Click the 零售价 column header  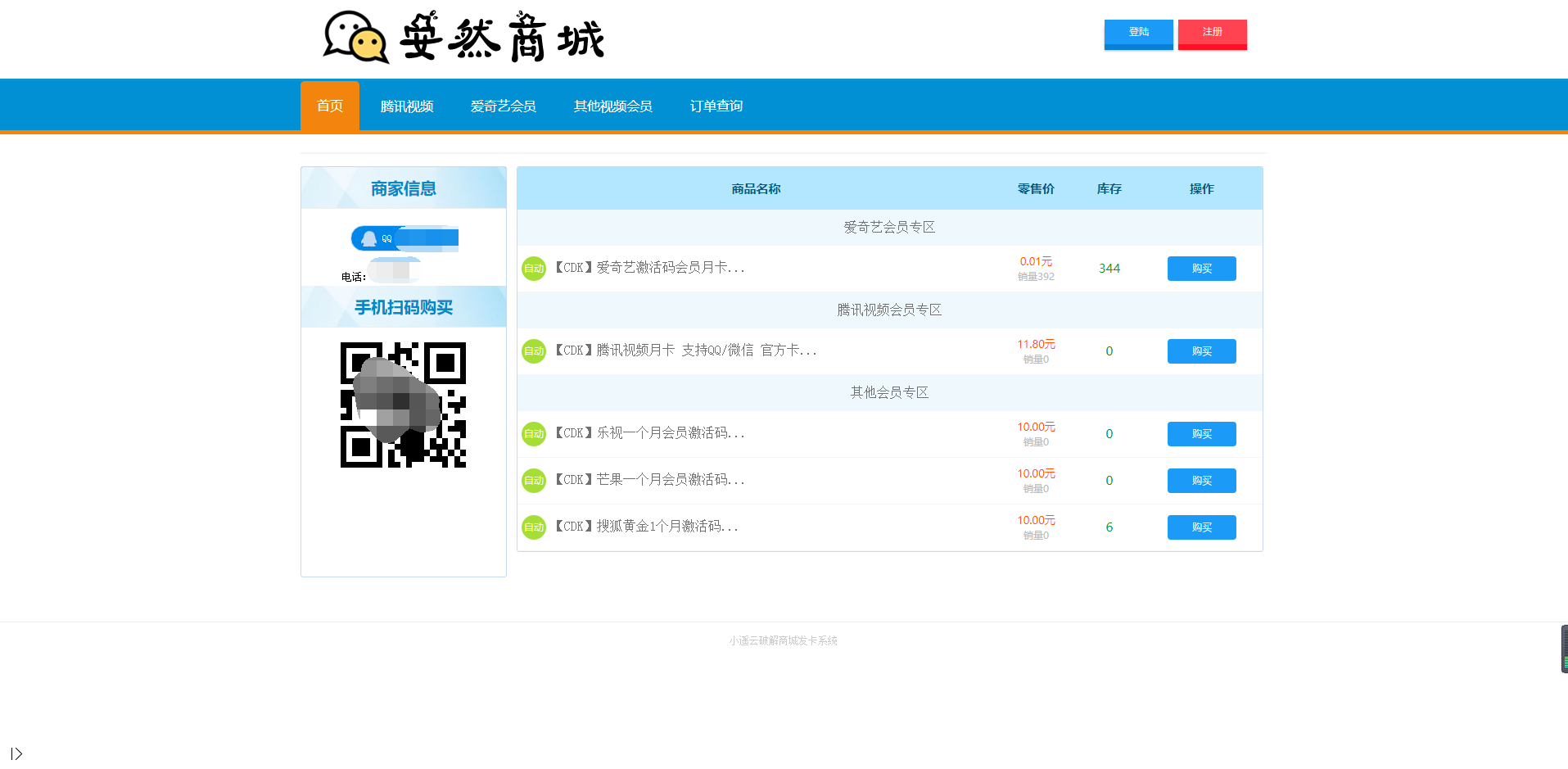pos(1036,189)
